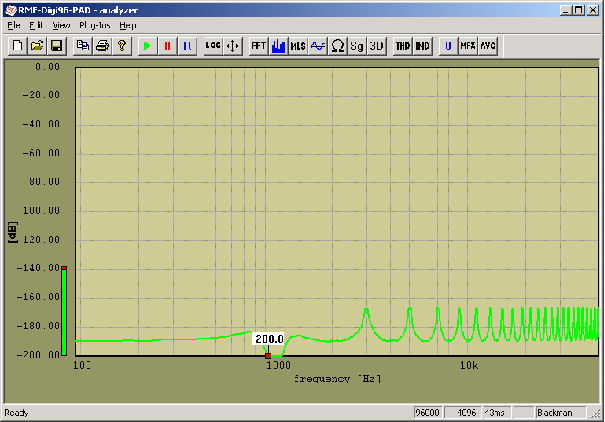This screenshot has width=605, height=422.
Task: Click the AVG averaging button
Action: point(487,46)
